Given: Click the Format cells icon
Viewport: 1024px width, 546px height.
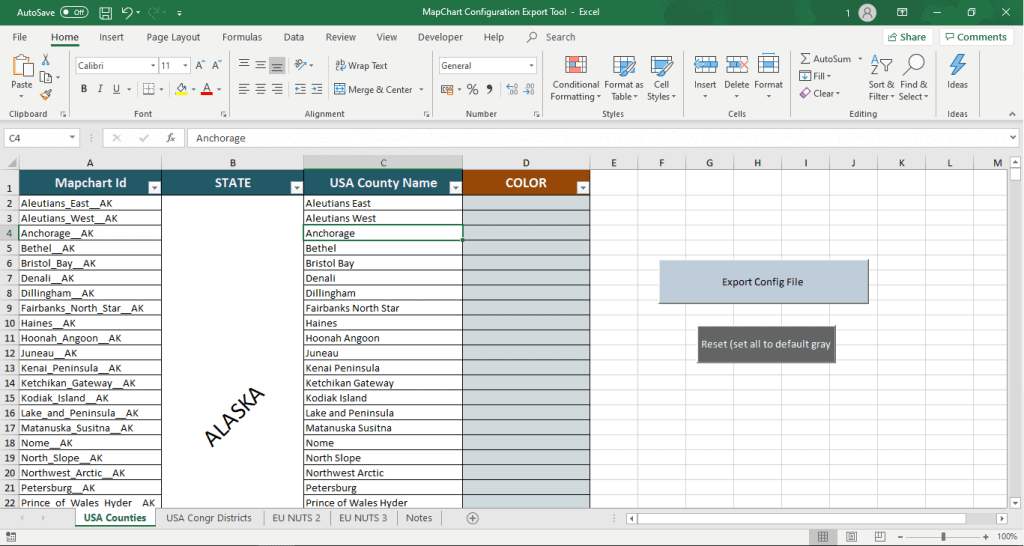Looking at the screenshot, I should point(769,65).
